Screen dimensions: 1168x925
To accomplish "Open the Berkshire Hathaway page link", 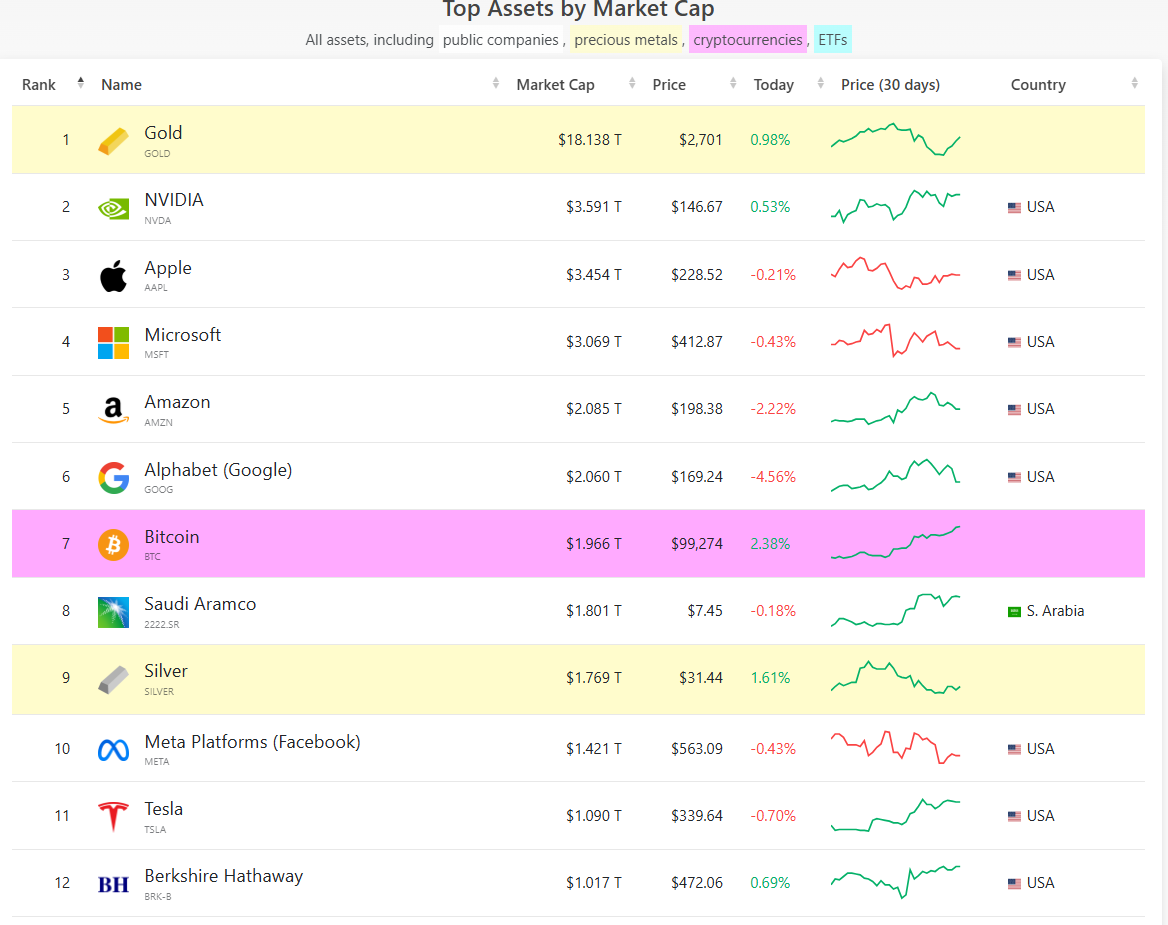I will coord(223,876).
